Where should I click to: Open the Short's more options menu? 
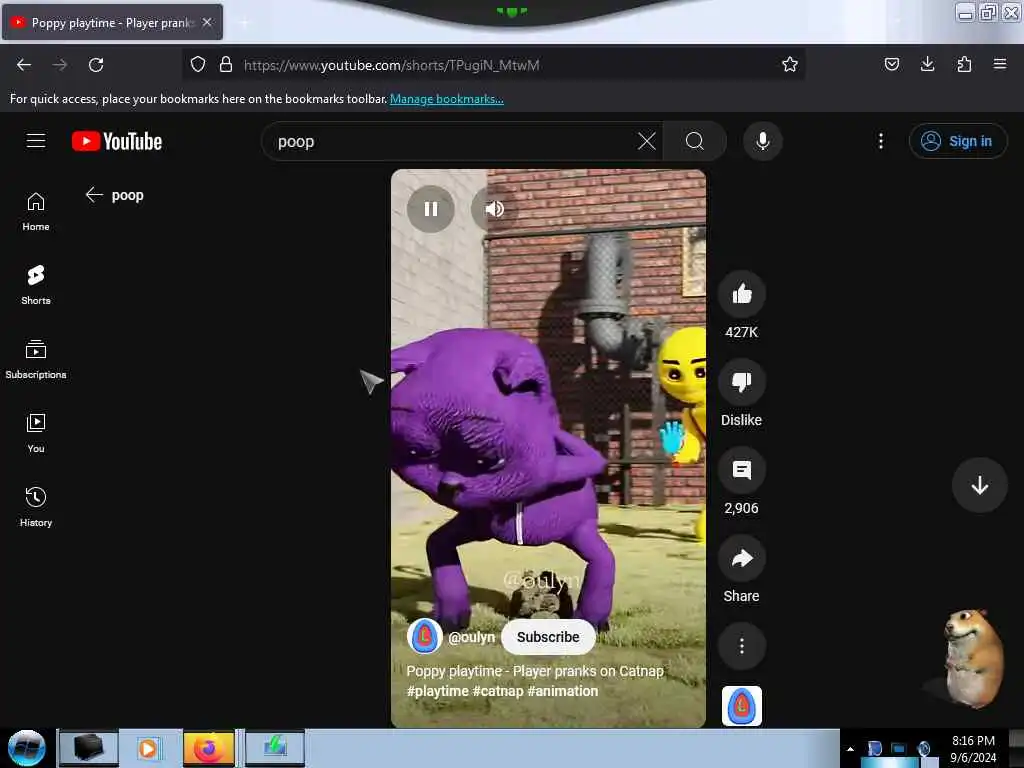pyautogui.click(x=741, y=647)
